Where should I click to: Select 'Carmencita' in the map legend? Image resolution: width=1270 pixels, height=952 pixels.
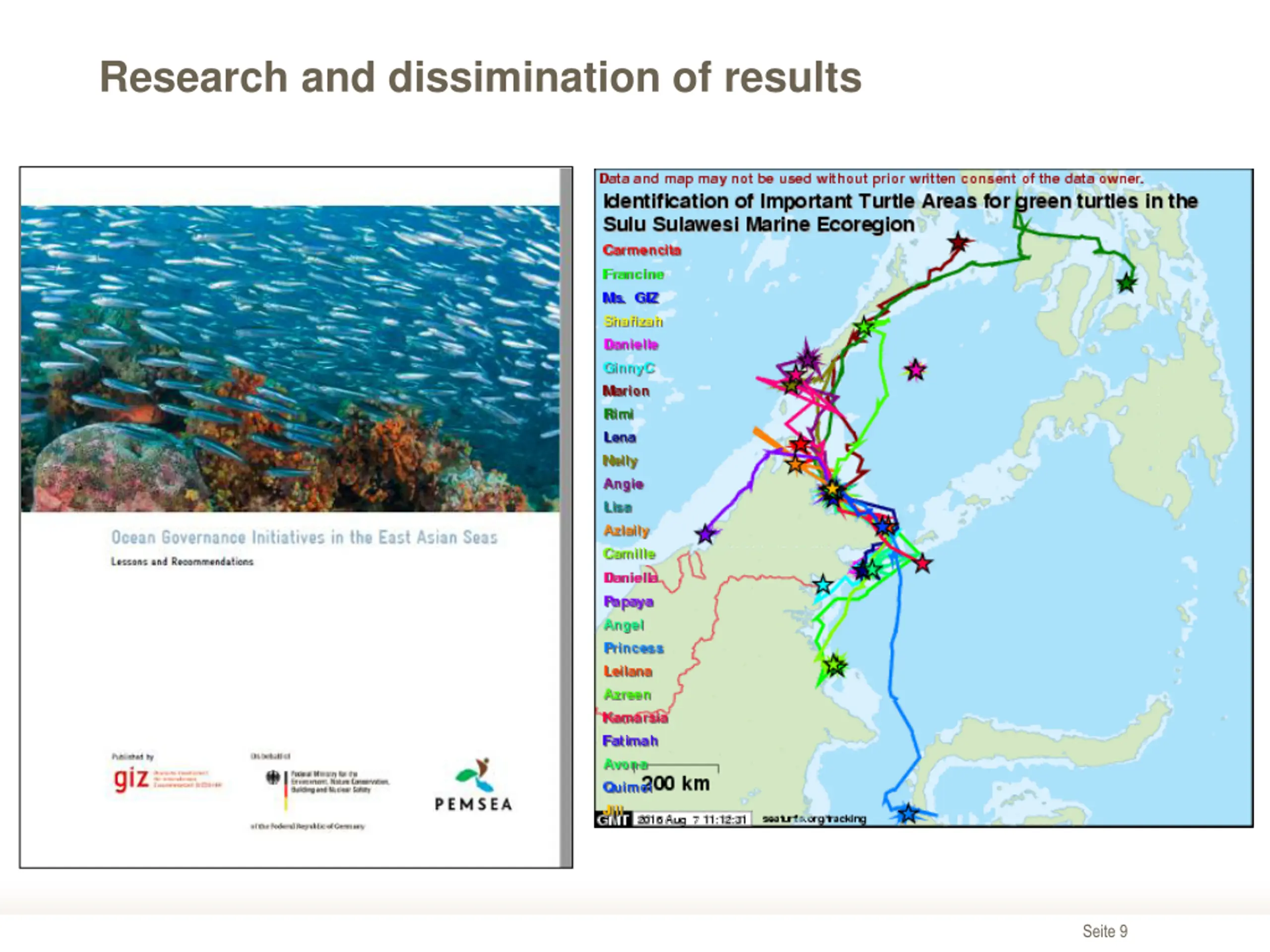642,250
